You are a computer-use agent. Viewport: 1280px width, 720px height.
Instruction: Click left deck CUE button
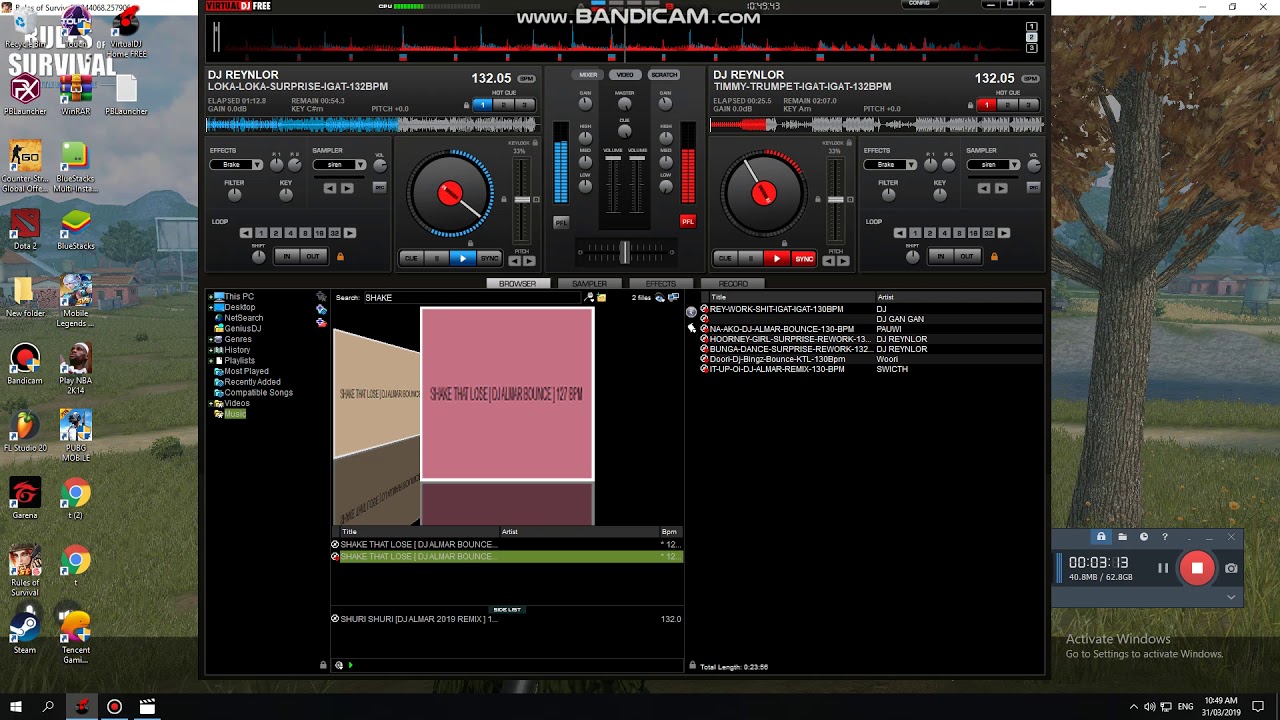pyautogui.click(x=411, y=258)
